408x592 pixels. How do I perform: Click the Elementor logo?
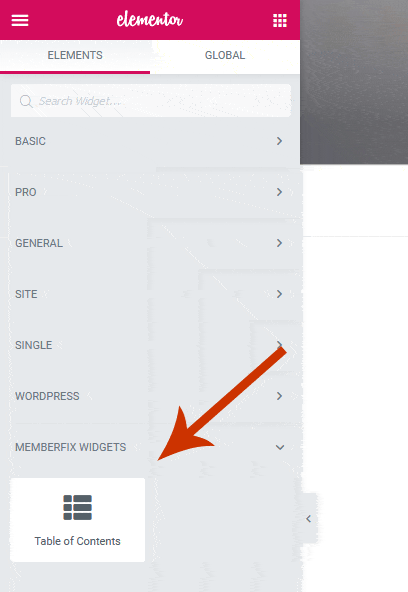coord(149,20)
